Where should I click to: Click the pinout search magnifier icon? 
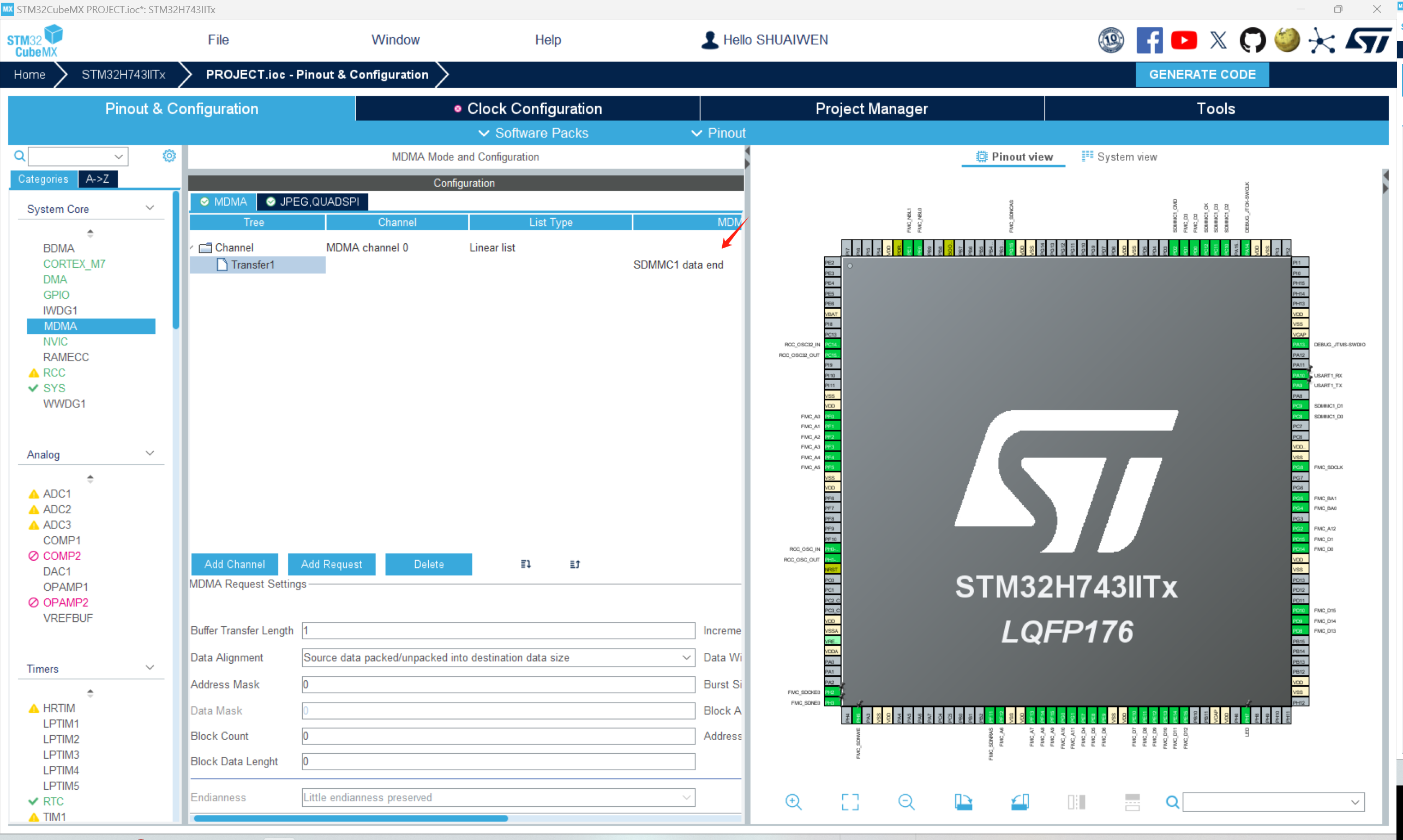[x=1173, y=801]
